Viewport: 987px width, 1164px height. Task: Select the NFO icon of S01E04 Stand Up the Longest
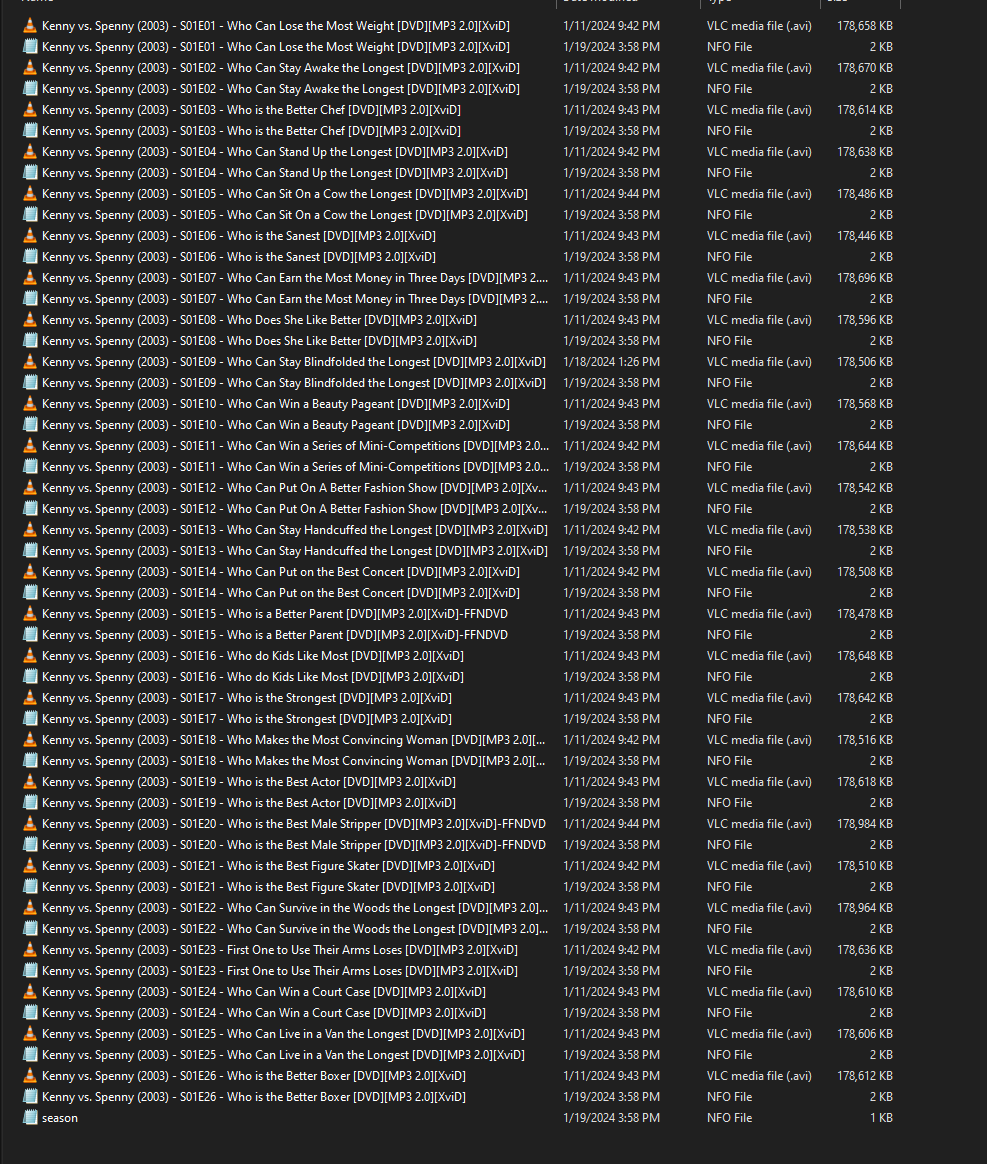click(30, 172)
